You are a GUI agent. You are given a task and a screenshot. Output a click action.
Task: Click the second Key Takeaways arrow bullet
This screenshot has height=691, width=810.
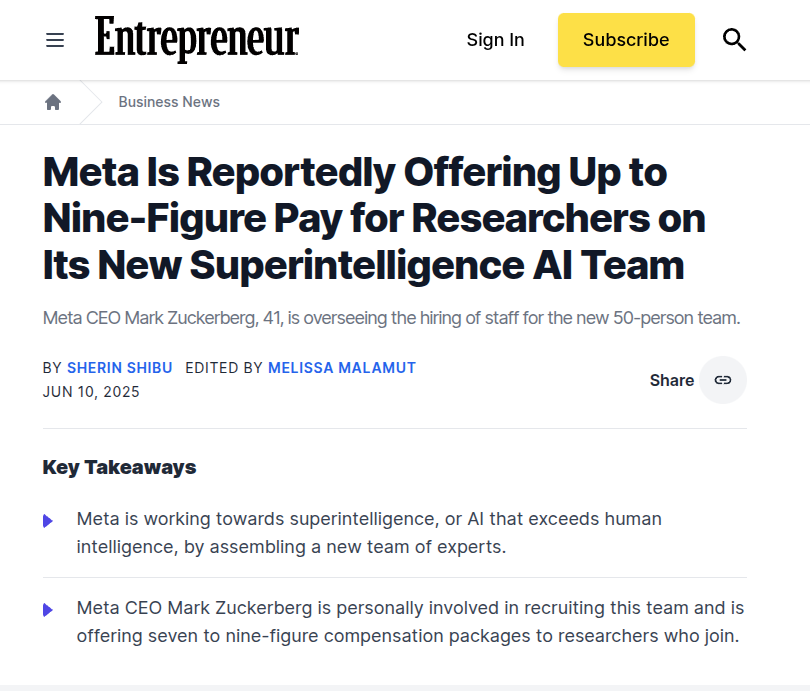[48, 610]
